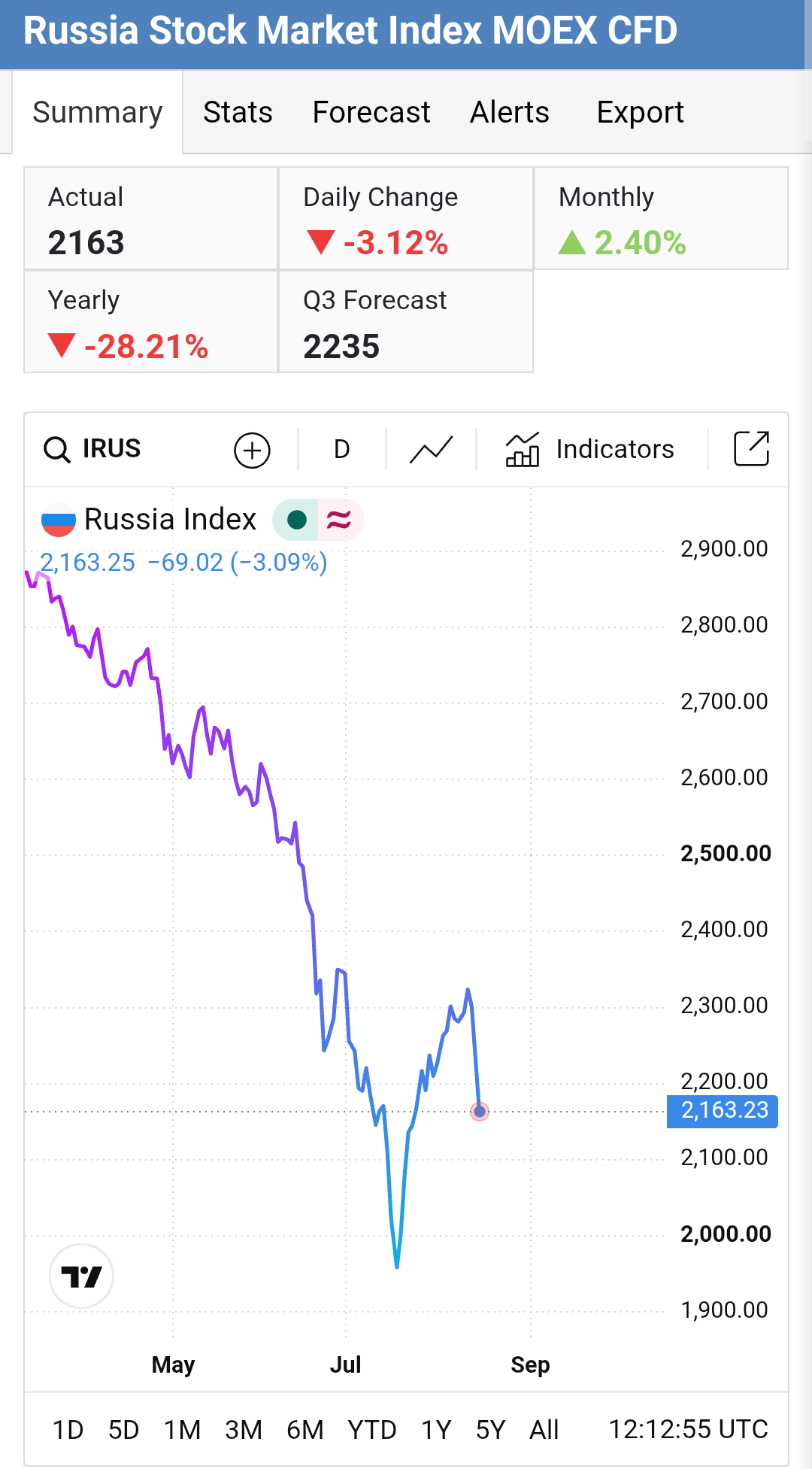The height and width of the screenshot is (1469, 812).
Task: Click the last price marker dot
Action: [x=480, y=1111]
